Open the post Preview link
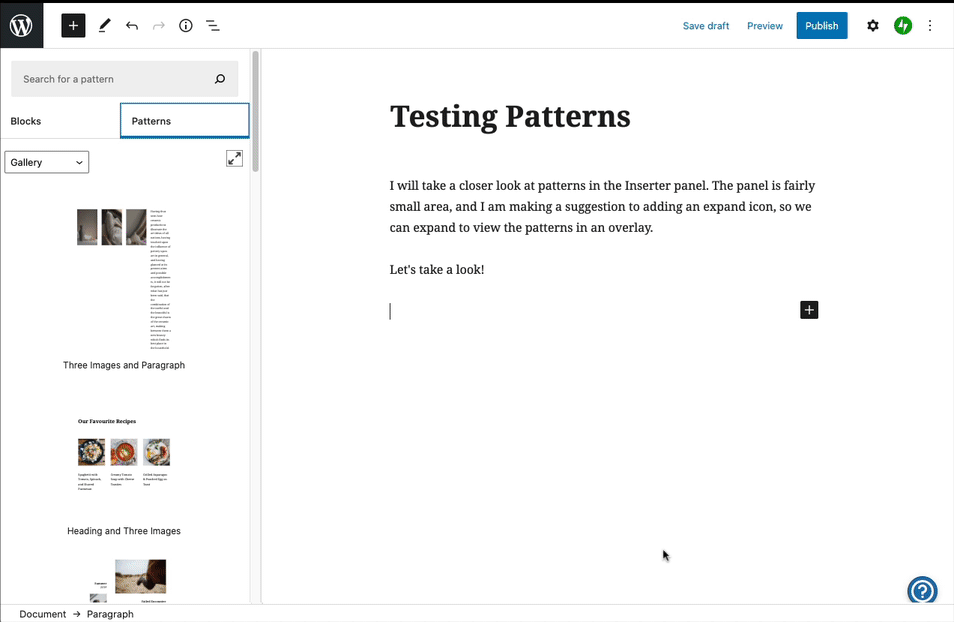The width and height of the screenshot is (954, 622). [764, 26]
